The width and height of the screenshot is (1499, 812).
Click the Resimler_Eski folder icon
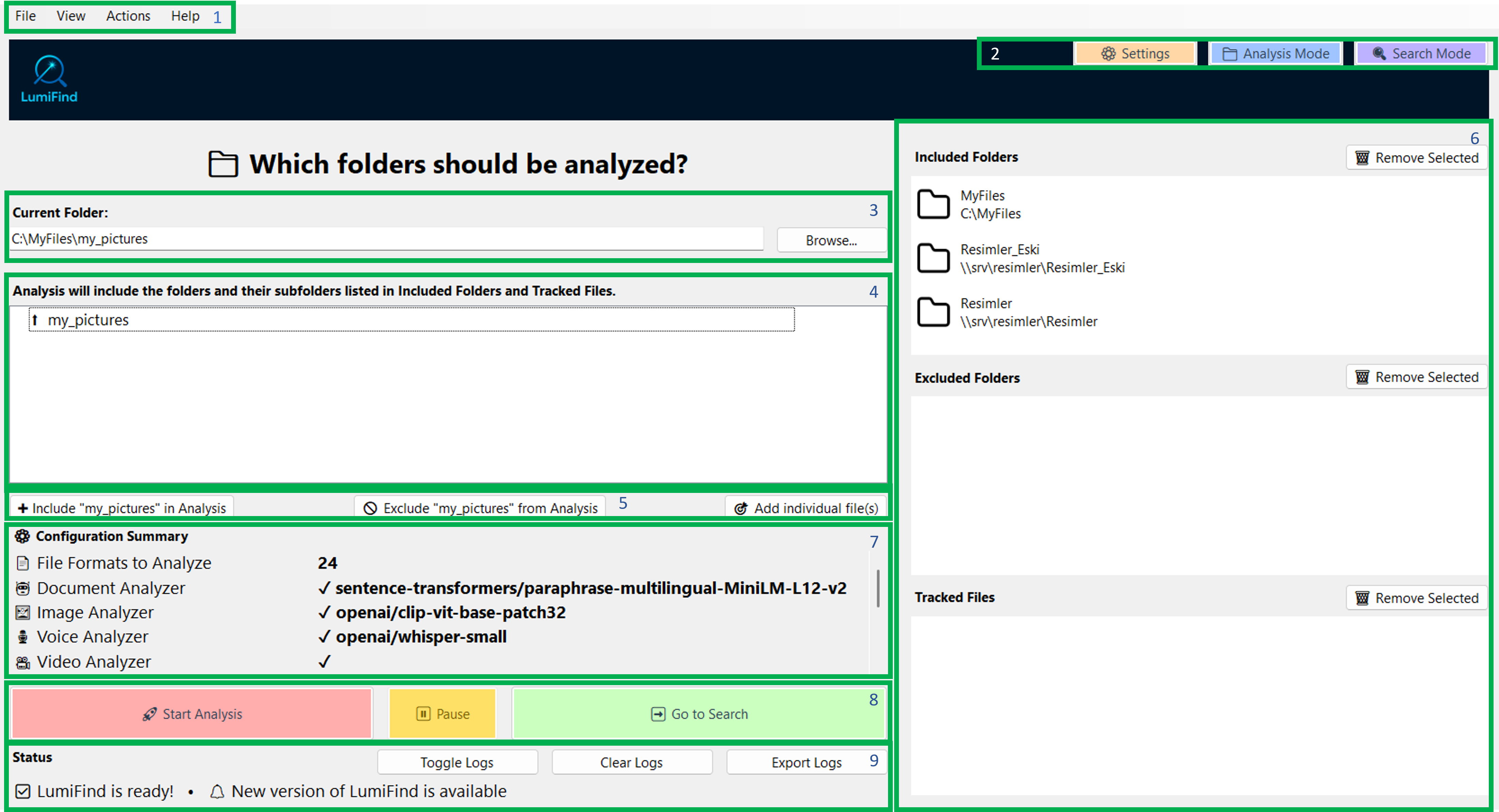(x=933, y=258)
